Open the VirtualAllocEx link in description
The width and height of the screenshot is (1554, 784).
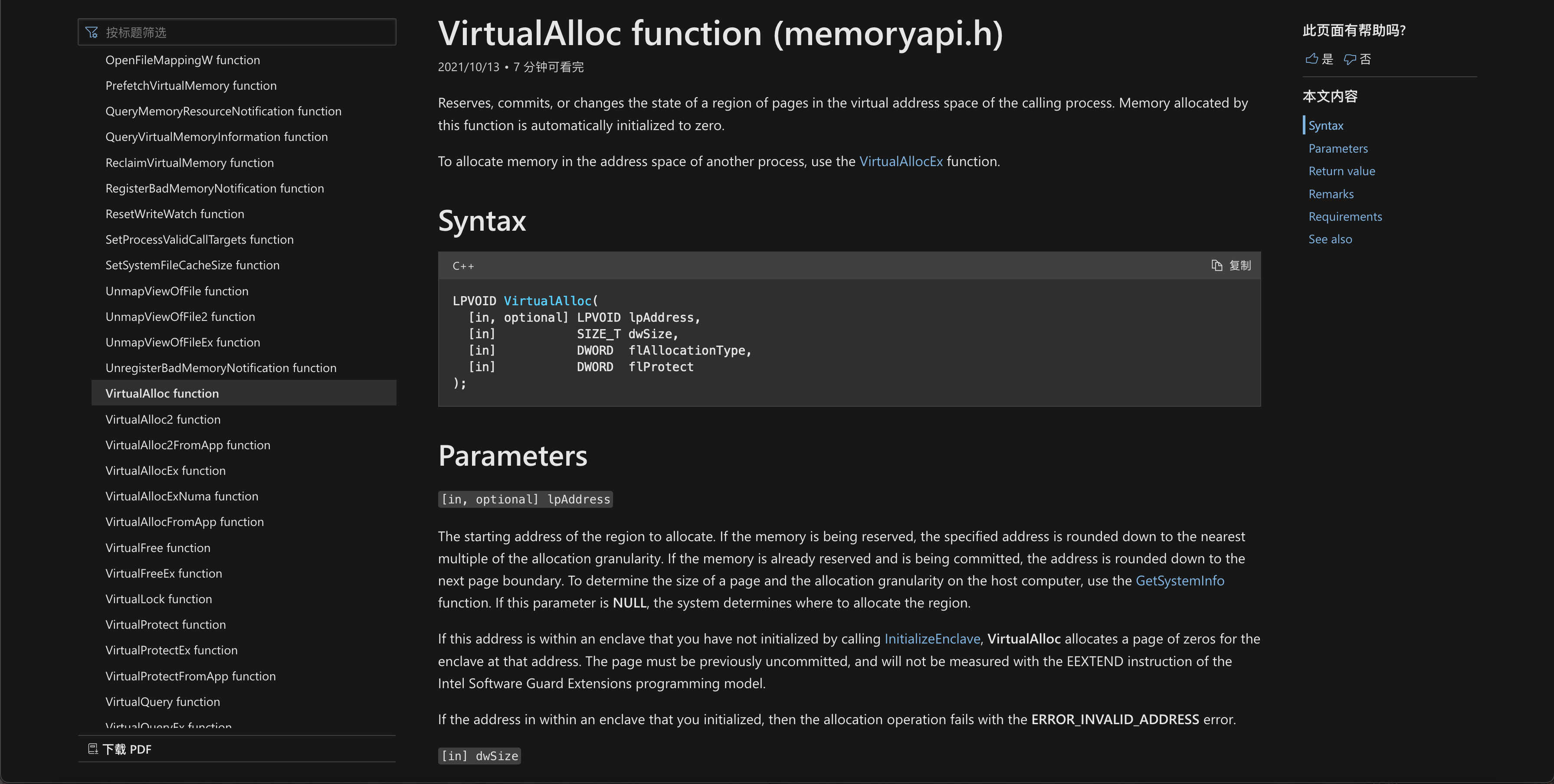point(900,161)
